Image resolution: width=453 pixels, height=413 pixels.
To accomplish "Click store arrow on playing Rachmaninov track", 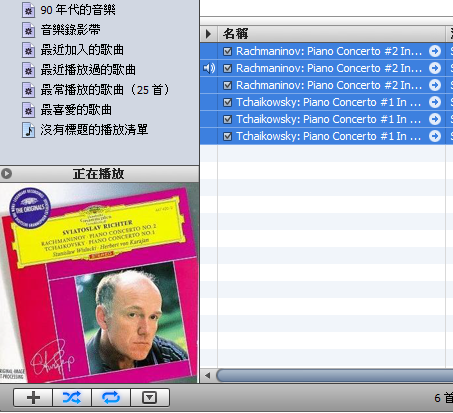I will pos(435,68).
